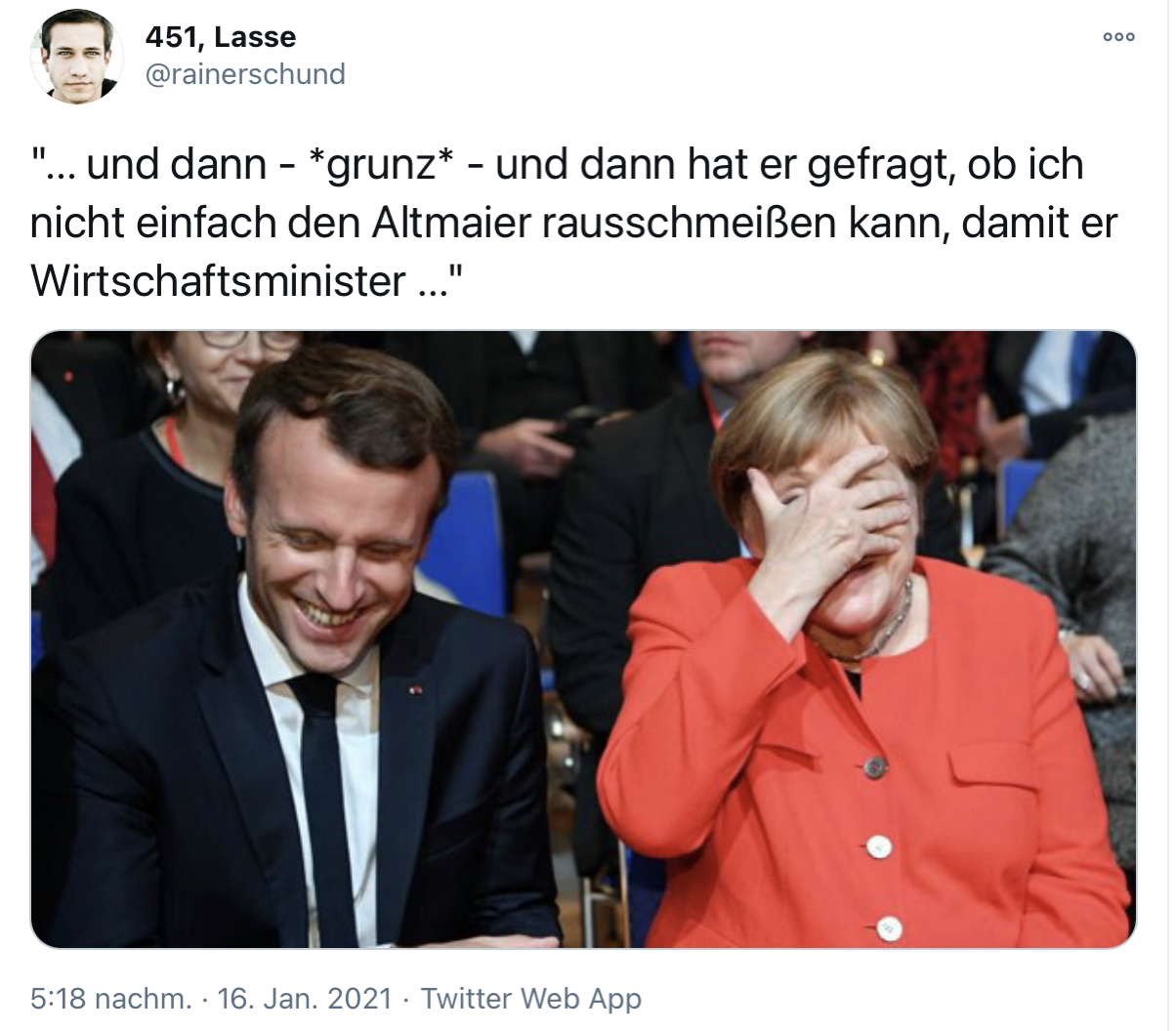Screen dimensions: 1176x1031
Task: Visit the @rainerschund handle link
Action: (x=245, y=74)
